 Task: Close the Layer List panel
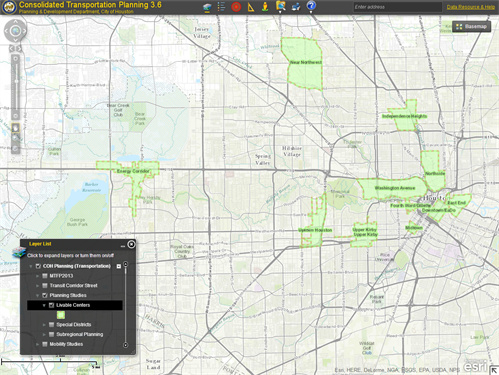tap(131, 244)
